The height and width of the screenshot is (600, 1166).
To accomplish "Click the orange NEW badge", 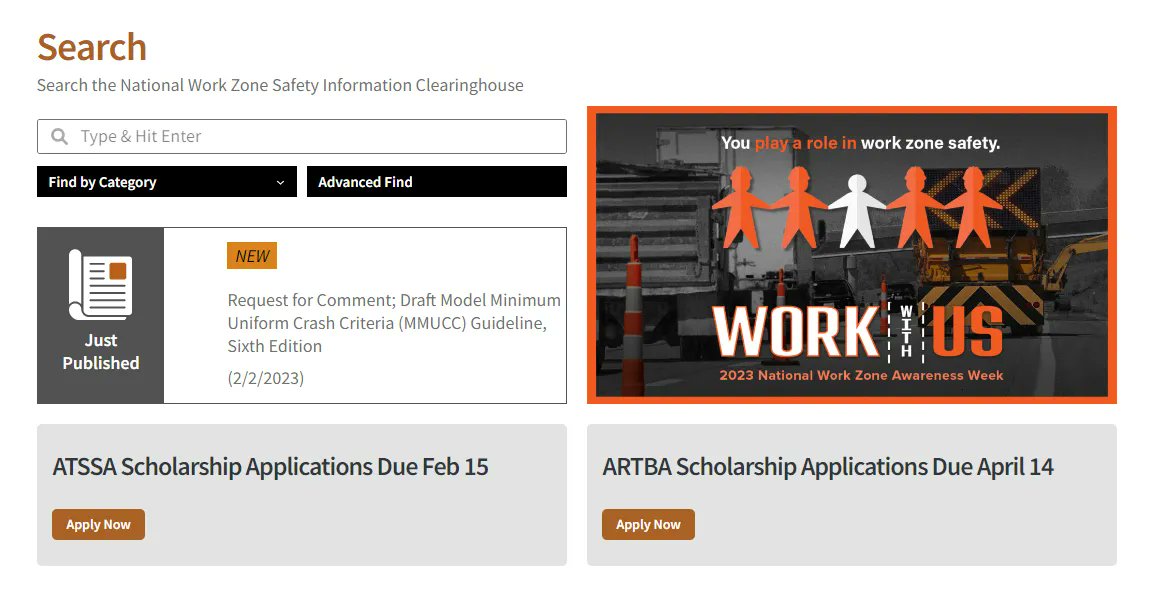I will (x=252, y=256).
